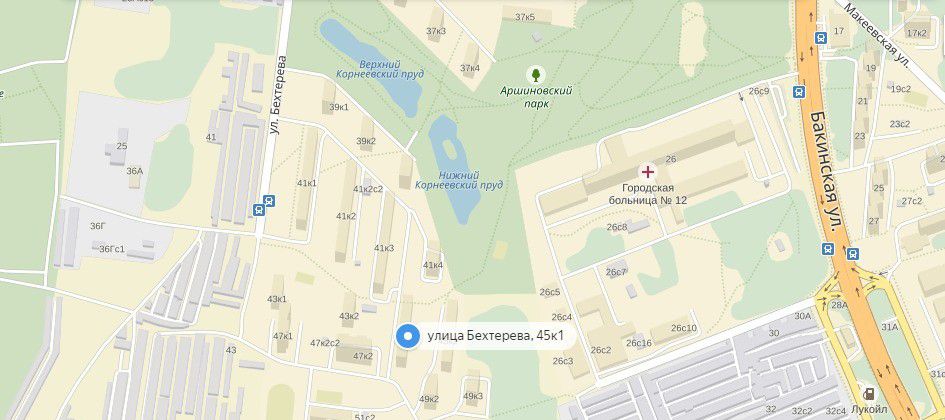Click the right bus stop icon on ул. Бехтерева
The image size is (945, 420).
click(x=269, y=201)
